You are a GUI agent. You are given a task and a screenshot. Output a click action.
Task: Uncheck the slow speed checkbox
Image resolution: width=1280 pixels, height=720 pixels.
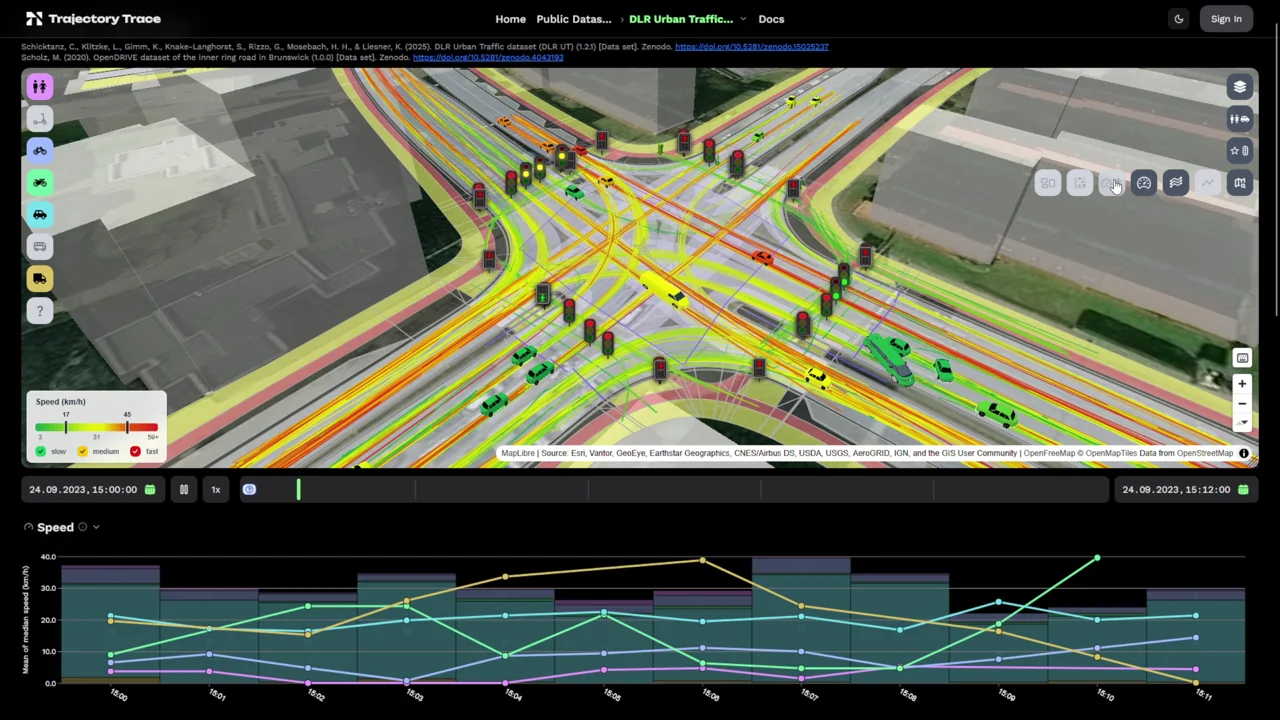point(41,451)
